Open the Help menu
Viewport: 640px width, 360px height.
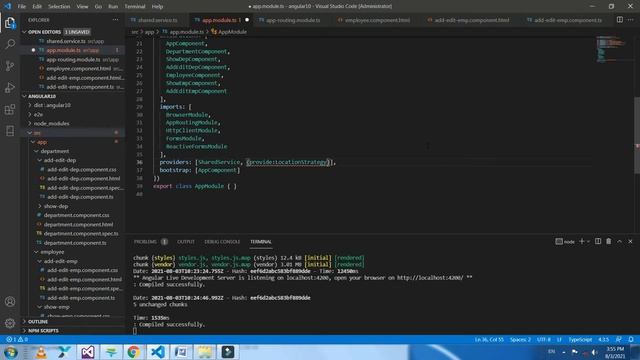(x=157, y=7)
